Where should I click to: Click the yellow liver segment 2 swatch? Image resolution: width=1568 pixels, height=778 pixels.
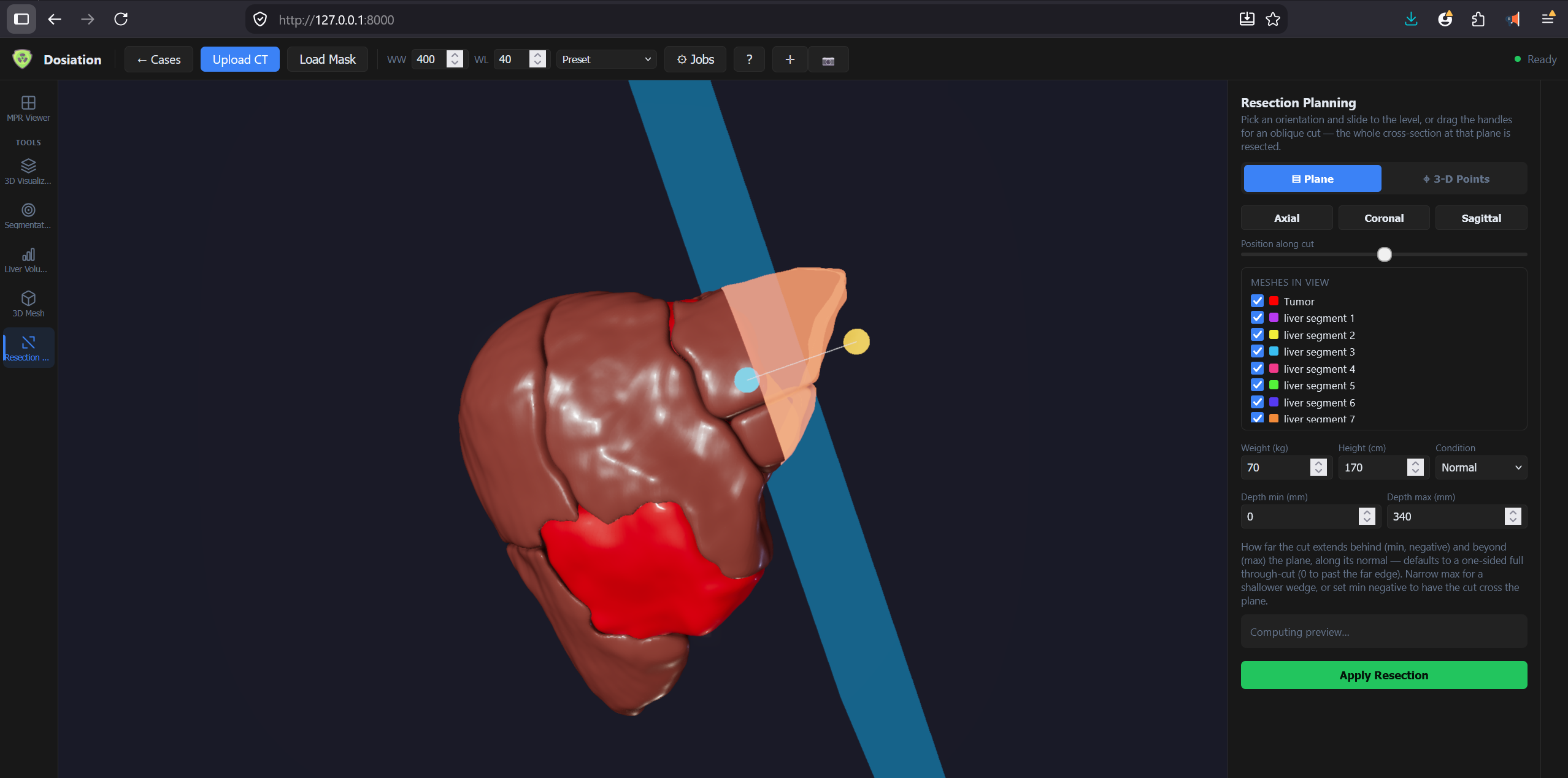click(x=1274, y=335)
